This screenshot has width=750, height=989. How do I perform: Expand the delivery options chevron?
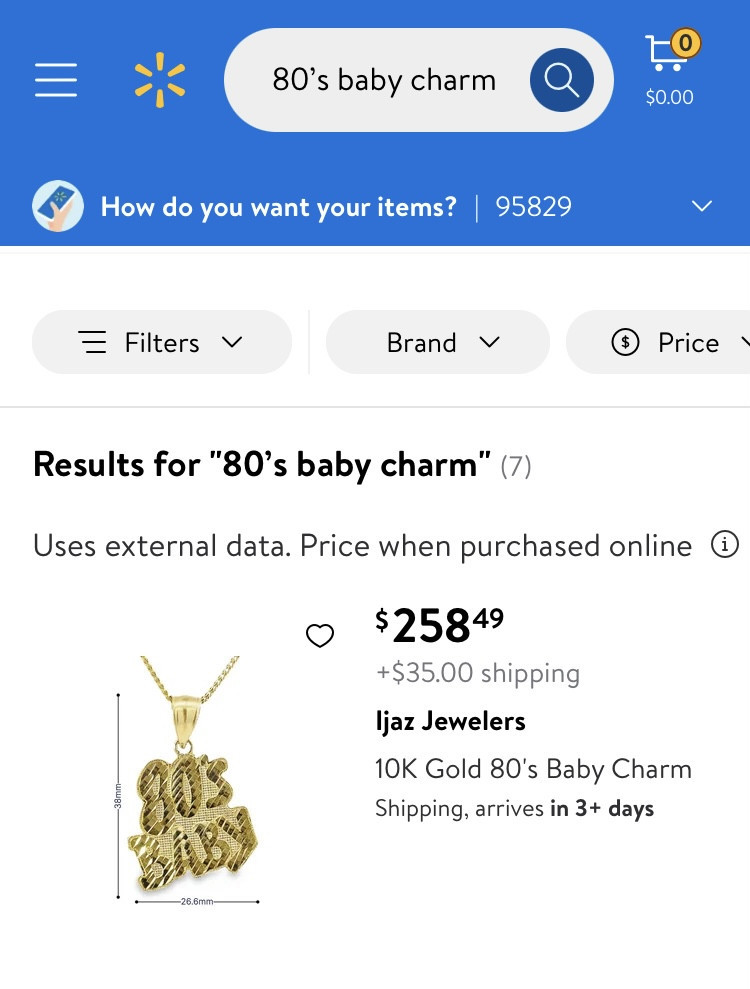(702, 207)
